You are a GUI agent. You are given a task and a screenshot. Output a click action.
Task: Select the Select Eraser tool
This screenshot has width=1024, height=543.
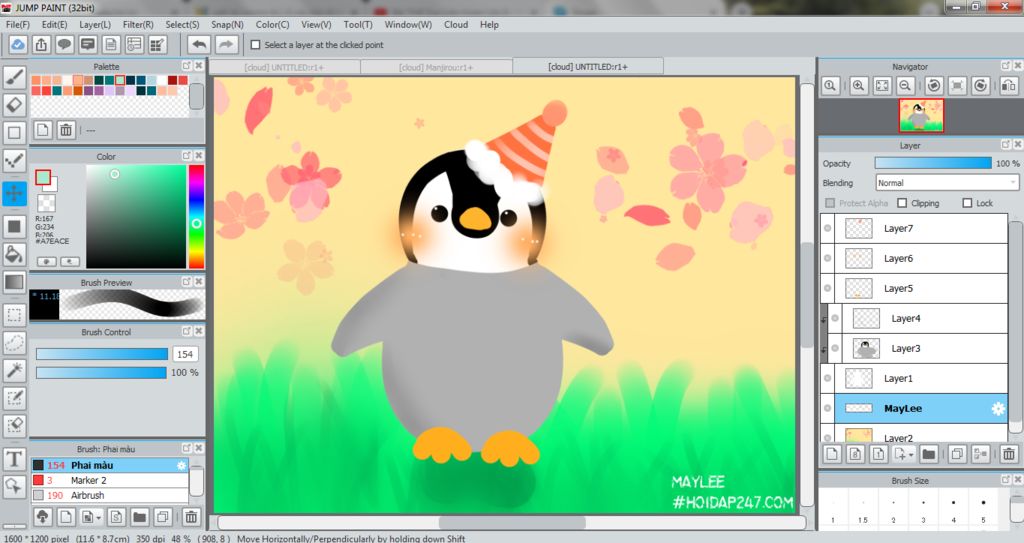tap(14, 425)
